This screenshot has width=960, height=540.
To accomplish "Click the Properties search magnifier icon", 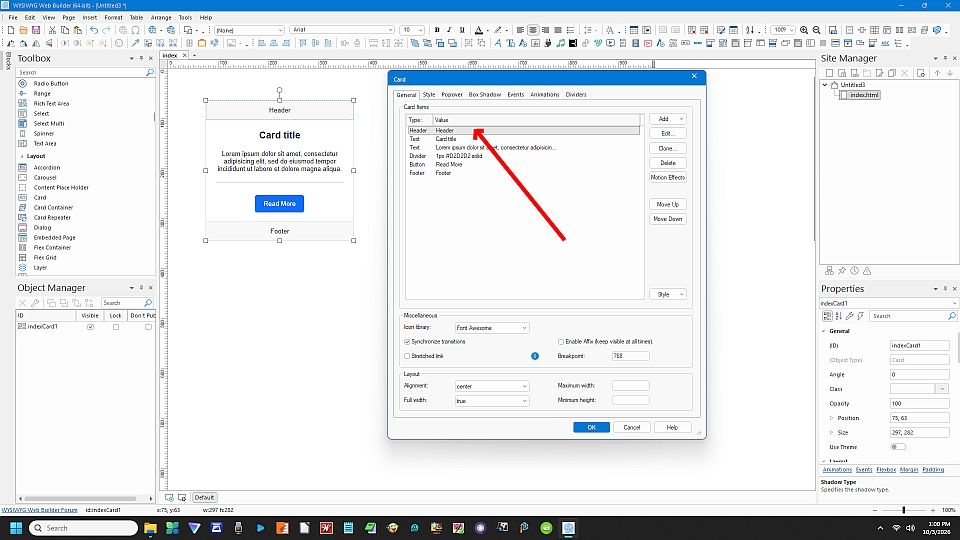I will [951, 316].
